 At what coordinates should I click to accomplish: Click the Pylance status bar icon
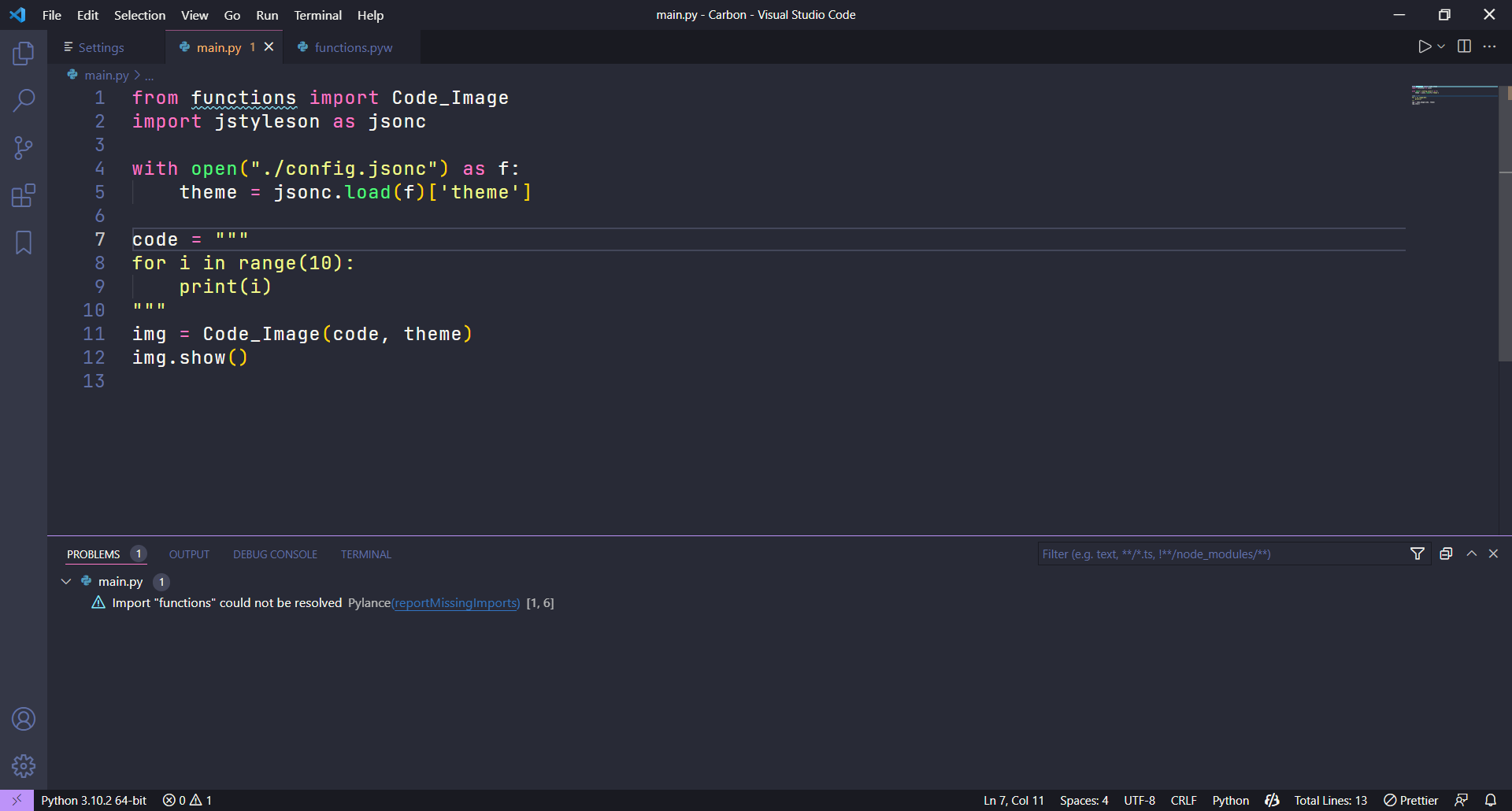point(1272,800)
